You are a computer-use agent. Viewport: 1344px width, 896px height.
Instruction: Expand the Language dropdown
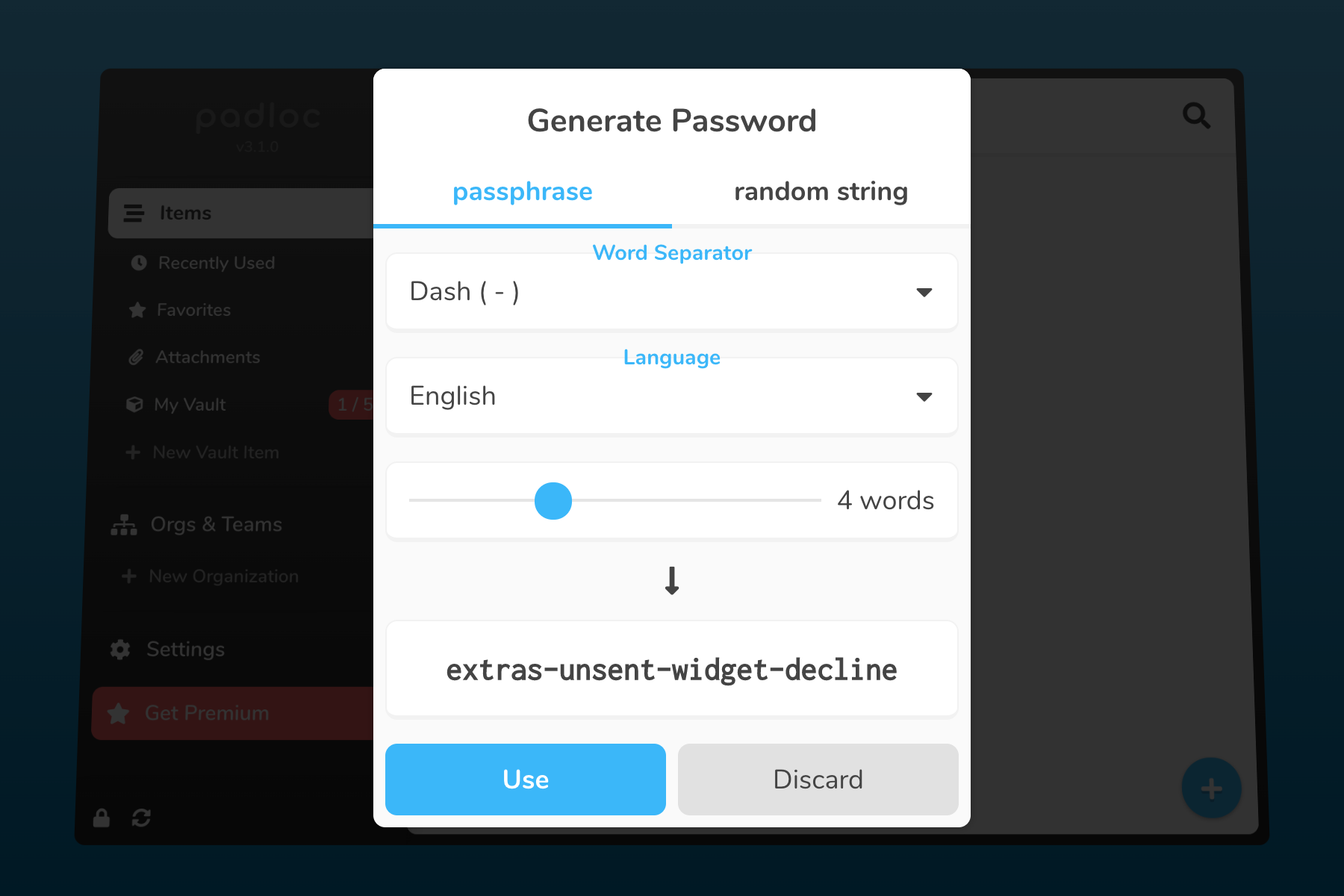point(671,396)
